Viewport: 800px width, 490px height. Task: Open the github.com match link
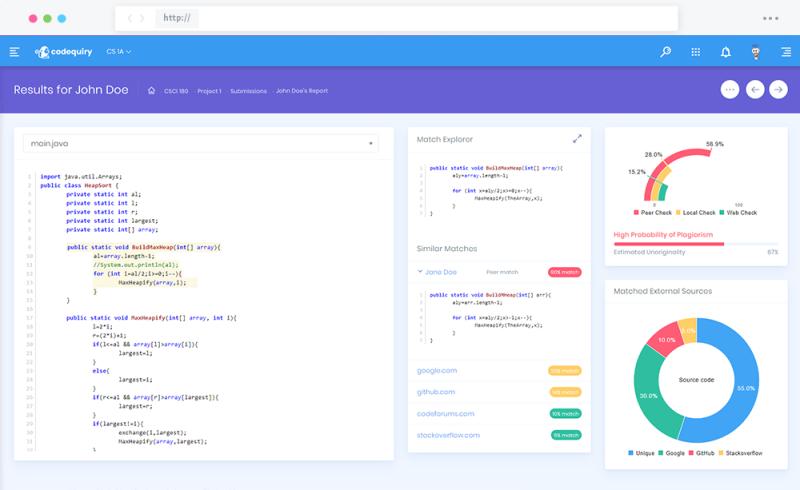coord(436,392)
